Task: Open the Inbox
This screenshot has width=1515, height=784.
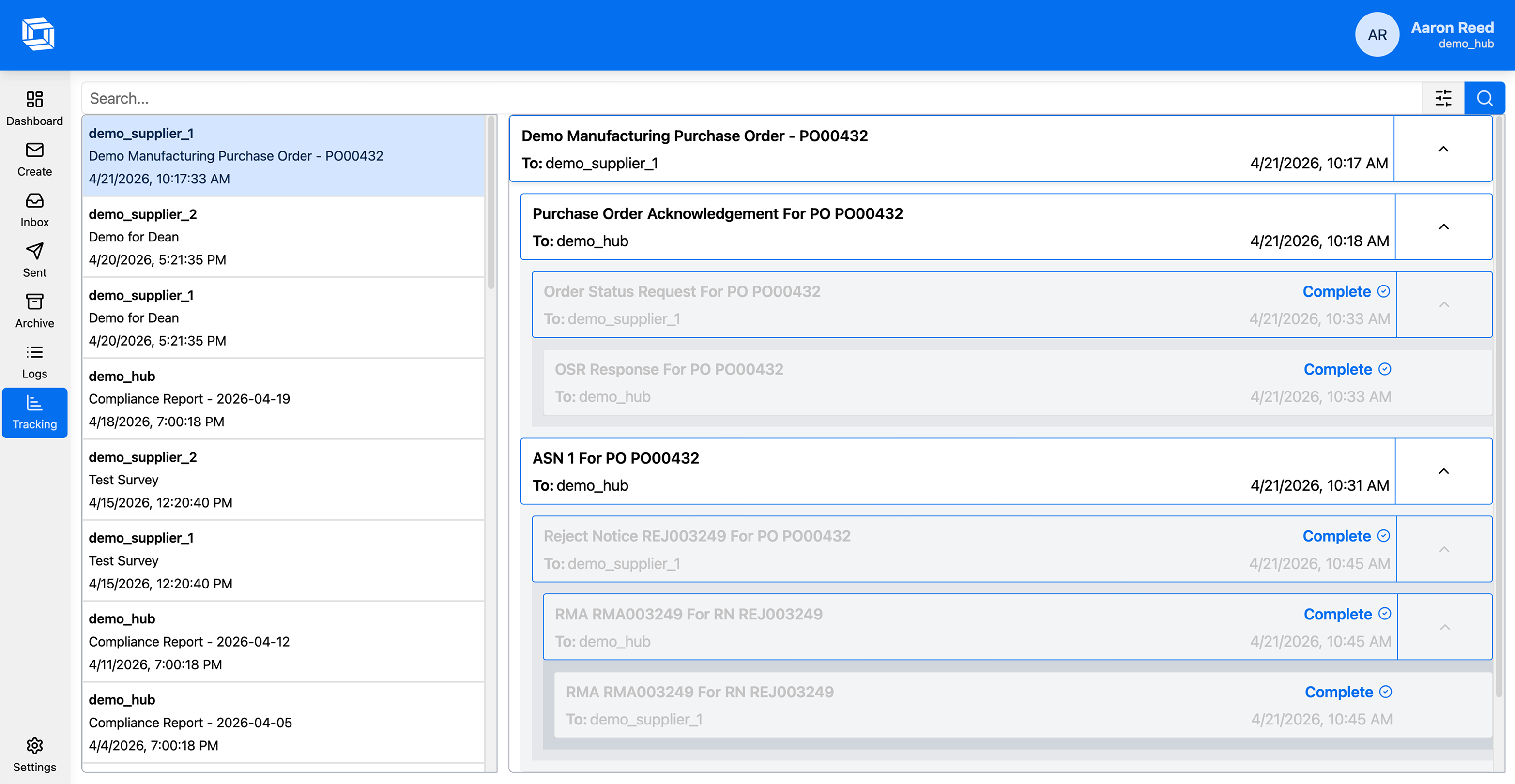Action: [x=34, y=208]
